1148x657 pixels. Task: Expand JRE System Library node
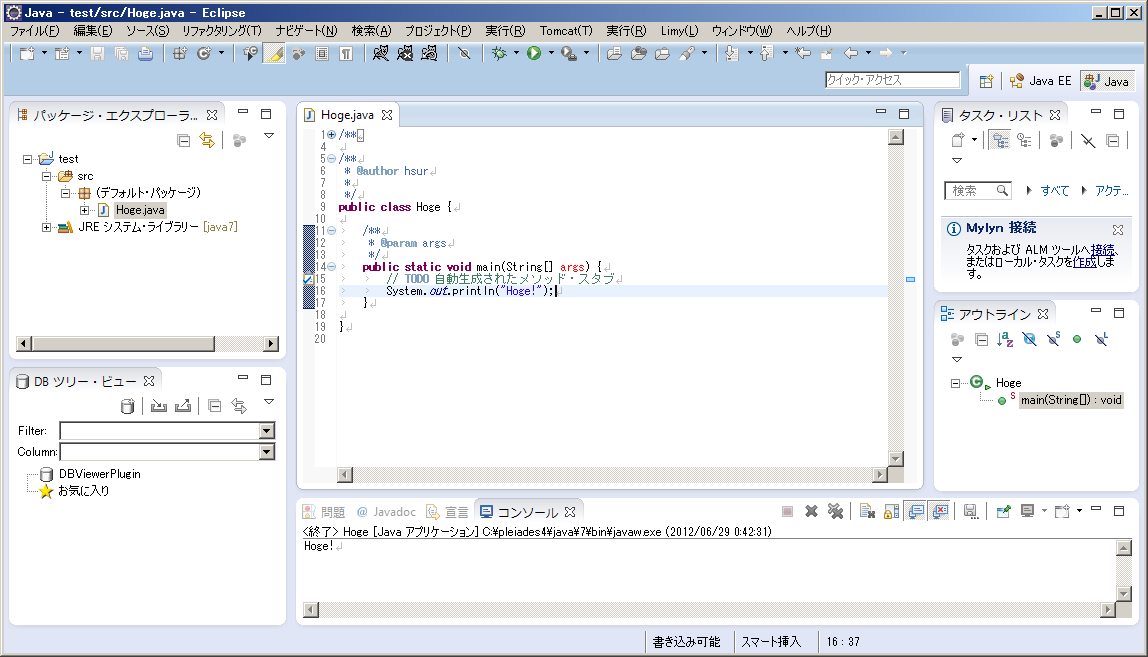tap(47, 227)
